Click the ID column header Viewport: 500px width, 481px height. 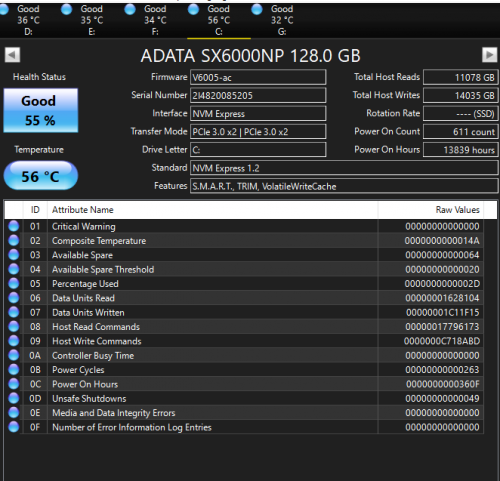point(35,210)
